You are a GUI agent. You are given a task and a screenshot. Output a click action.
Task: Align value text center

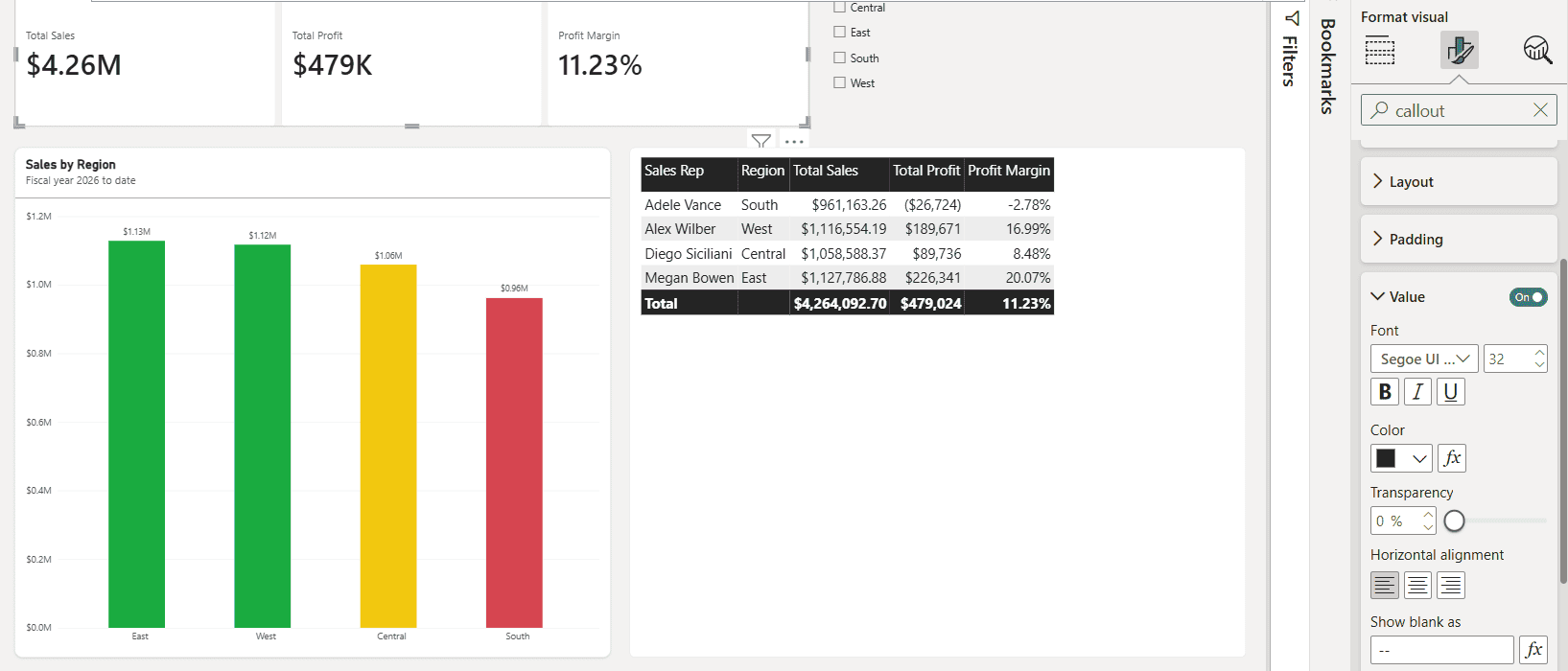pyautogui.click(x=1417, y=585)
